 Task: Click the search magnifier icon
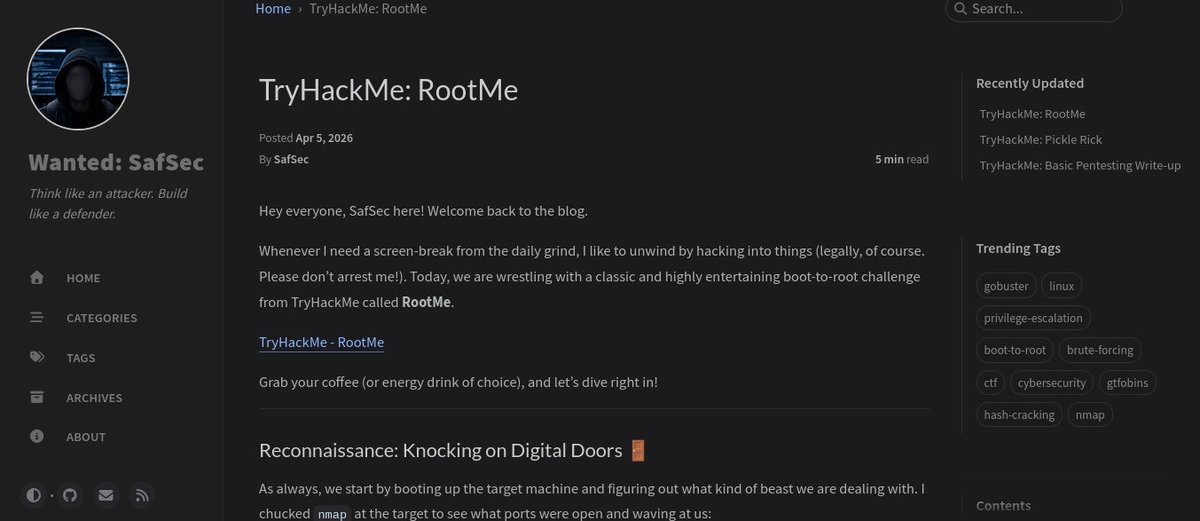pos(960,9)
